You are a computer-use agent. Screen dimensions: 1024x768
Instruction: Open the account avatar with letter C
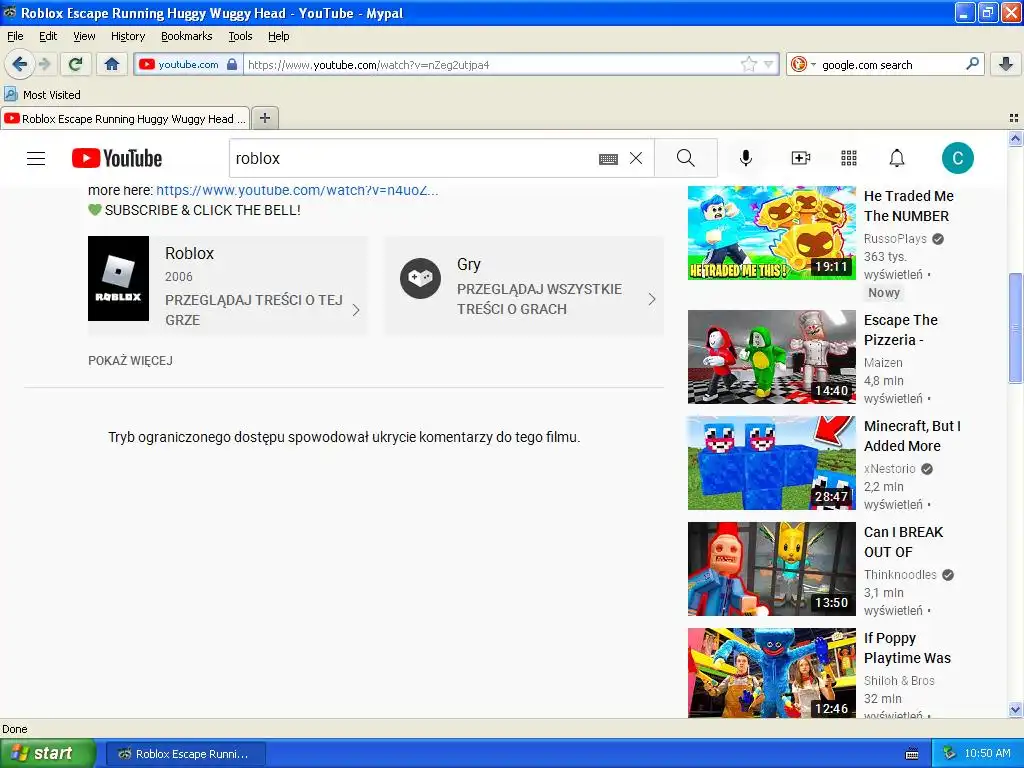click(957, 158)
